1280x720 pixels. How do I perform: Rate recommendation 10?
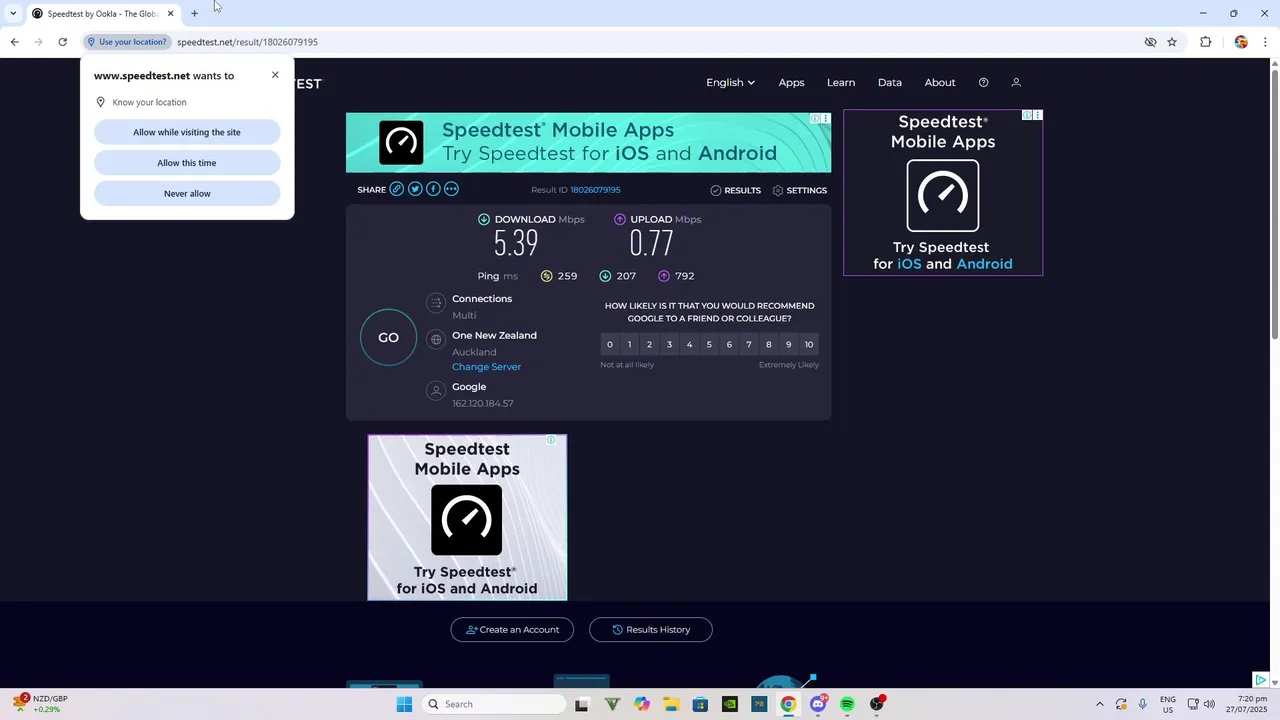(809, 344)
